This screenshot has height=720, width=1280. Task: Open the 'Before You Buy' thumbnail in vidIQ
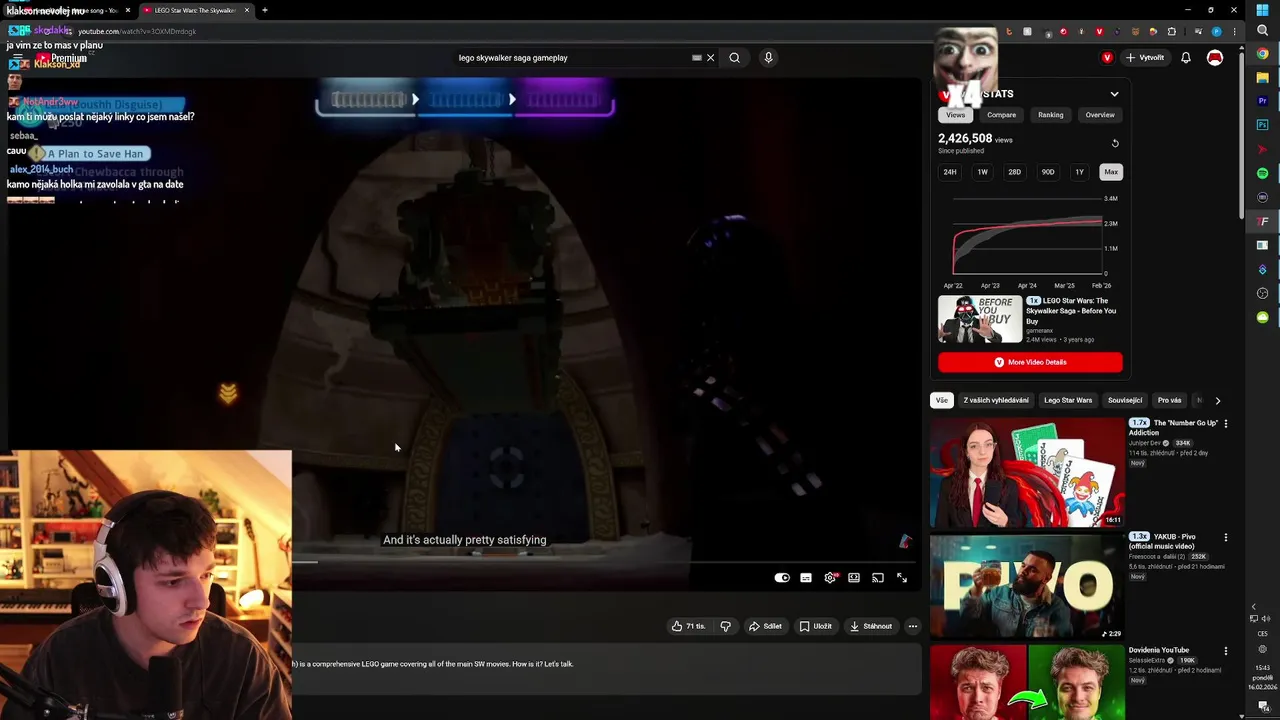tap(980, 319)
